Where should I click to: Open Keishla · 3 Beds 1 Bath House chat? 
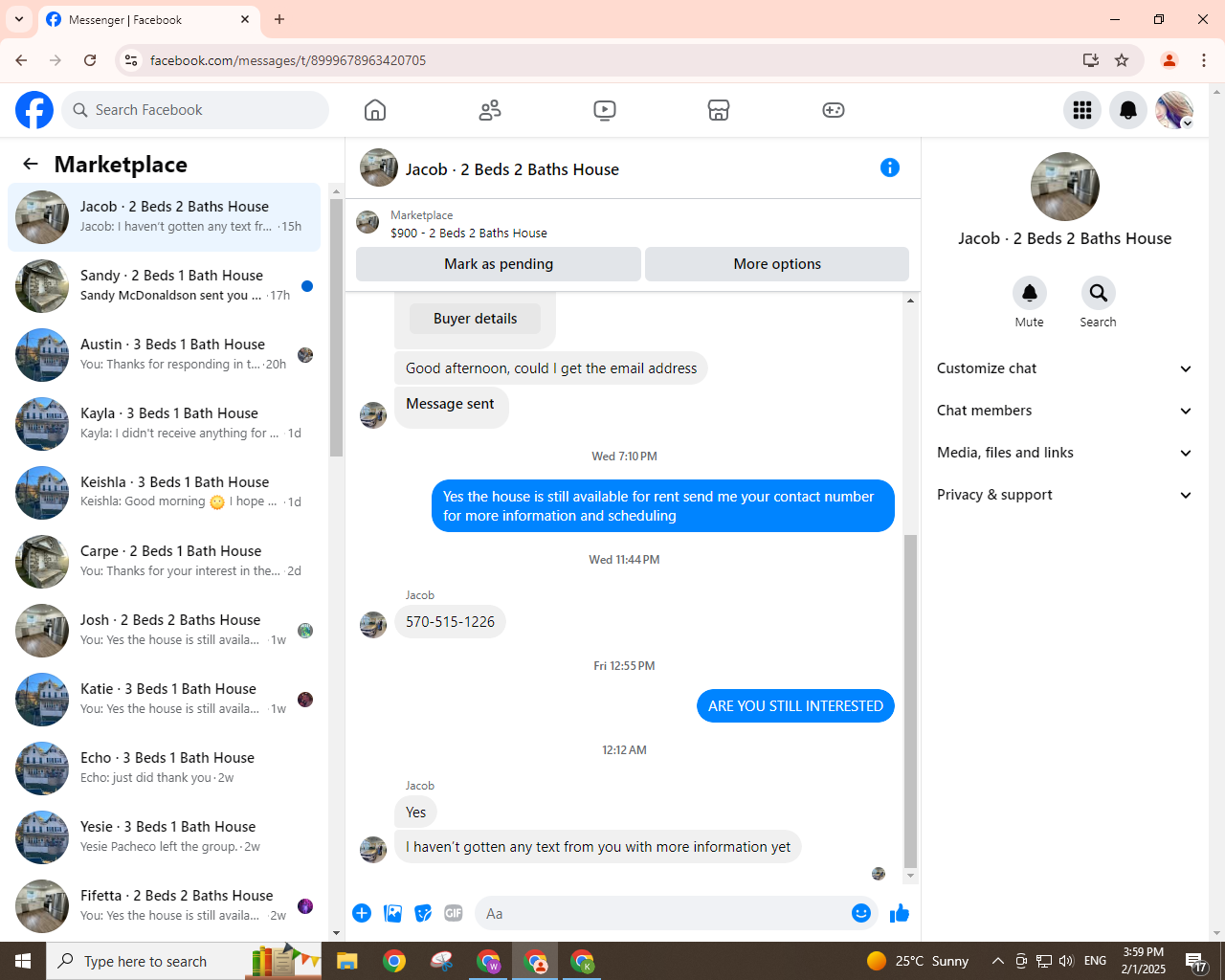pos(165,493)
